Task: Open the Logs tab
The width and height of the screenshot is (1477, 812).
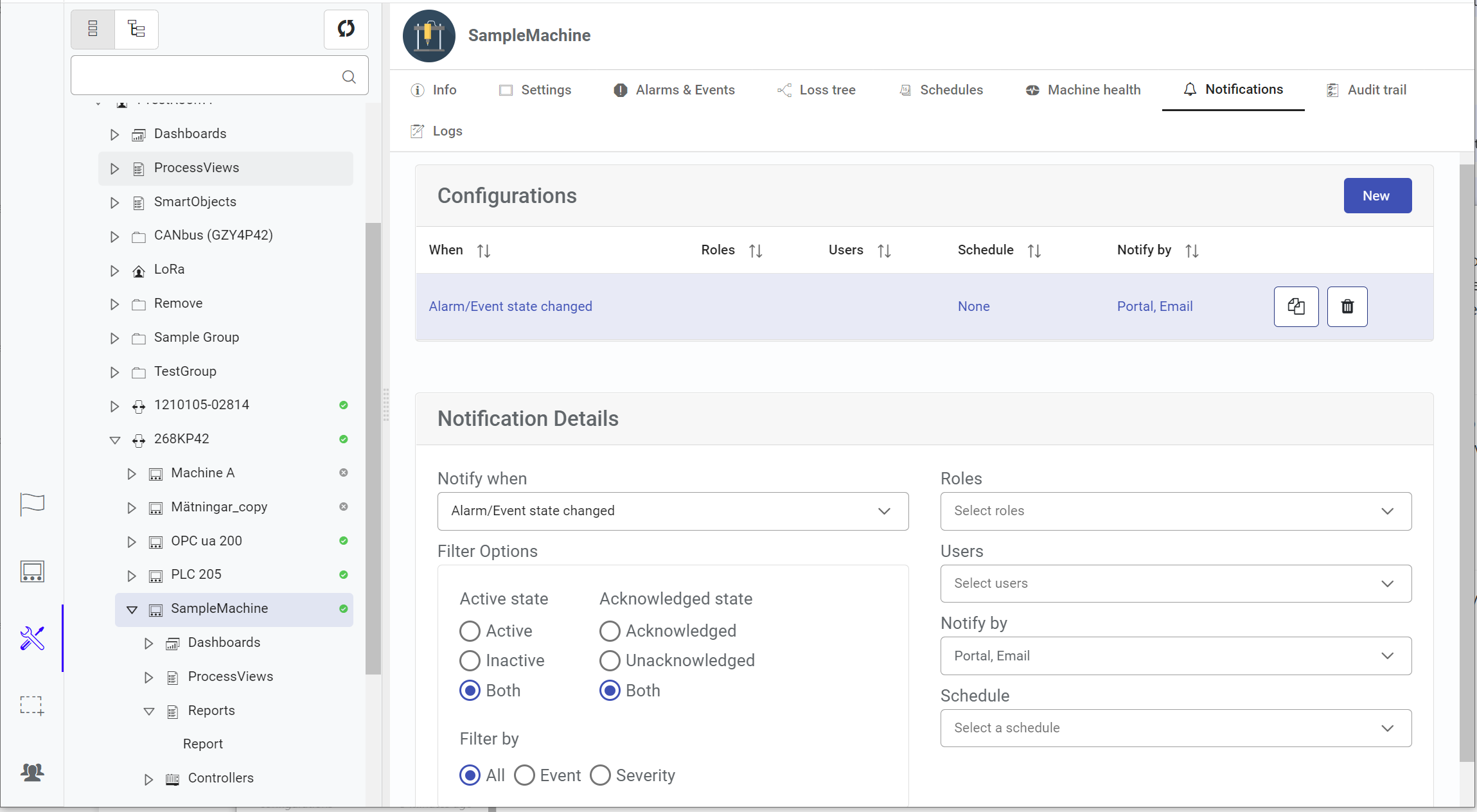Action: click(436, 132)
